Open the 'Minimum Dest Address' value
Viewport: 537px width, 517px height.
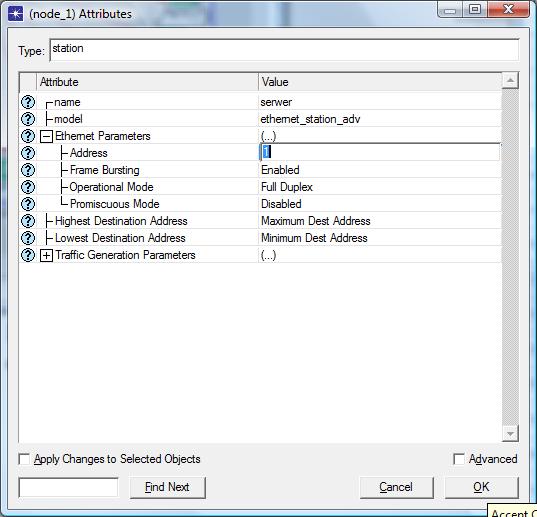point(314,238)
